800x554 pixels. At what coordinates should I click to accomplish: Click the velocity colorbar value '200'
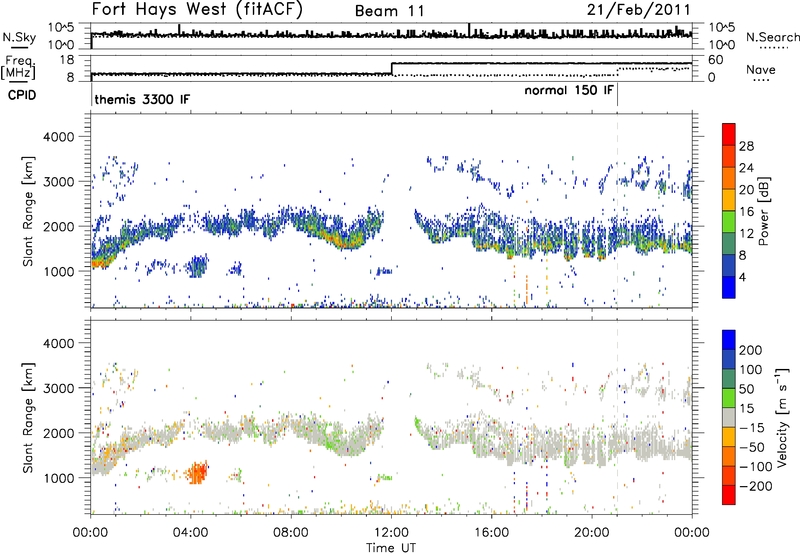(751, 350)
